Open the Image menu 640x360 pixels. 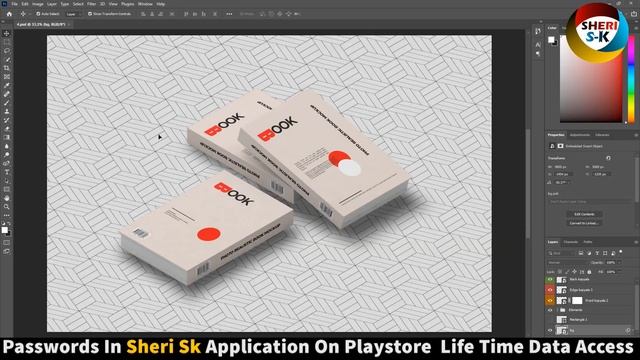tap(38, 4)
